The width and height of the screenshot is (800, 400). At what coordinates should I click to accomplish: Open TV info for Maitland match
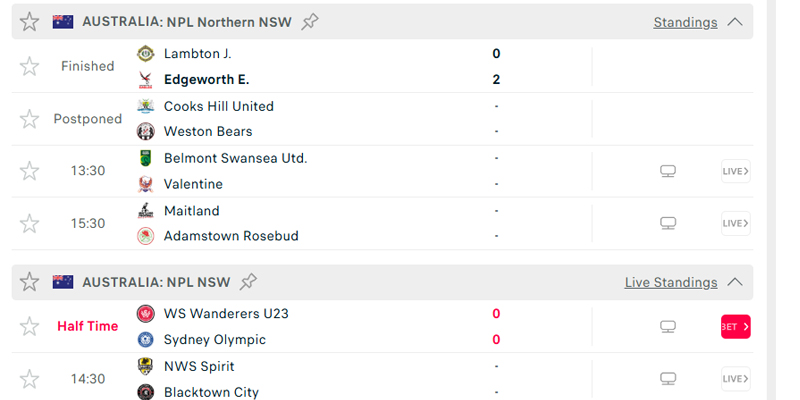click(668, 223)
